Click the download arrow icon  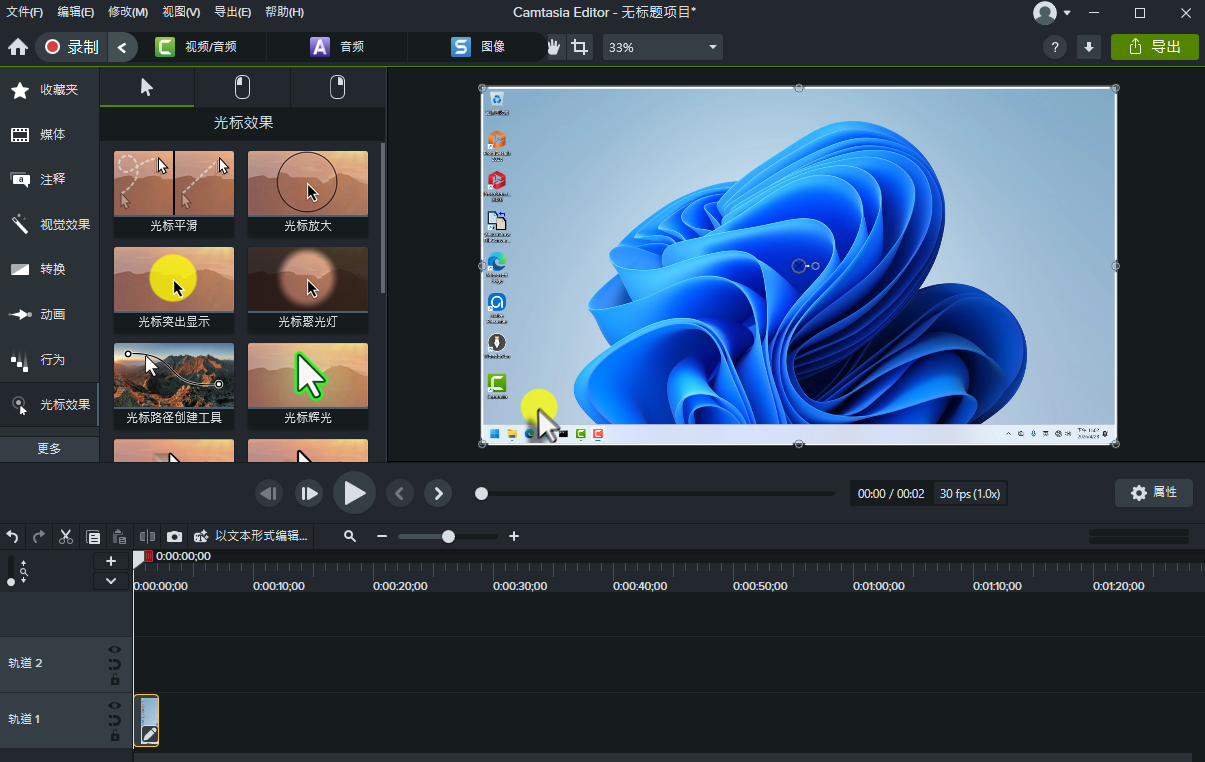point(1088,47)
